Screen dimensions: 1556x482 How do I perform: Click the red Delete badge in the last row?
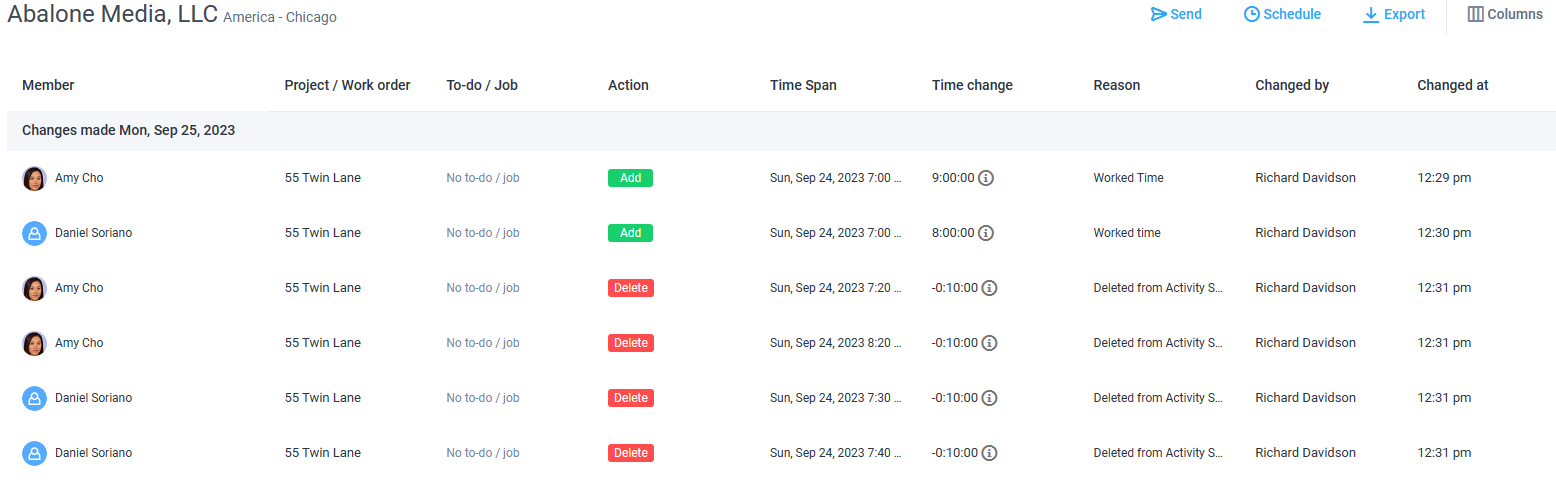coord(631,453)
